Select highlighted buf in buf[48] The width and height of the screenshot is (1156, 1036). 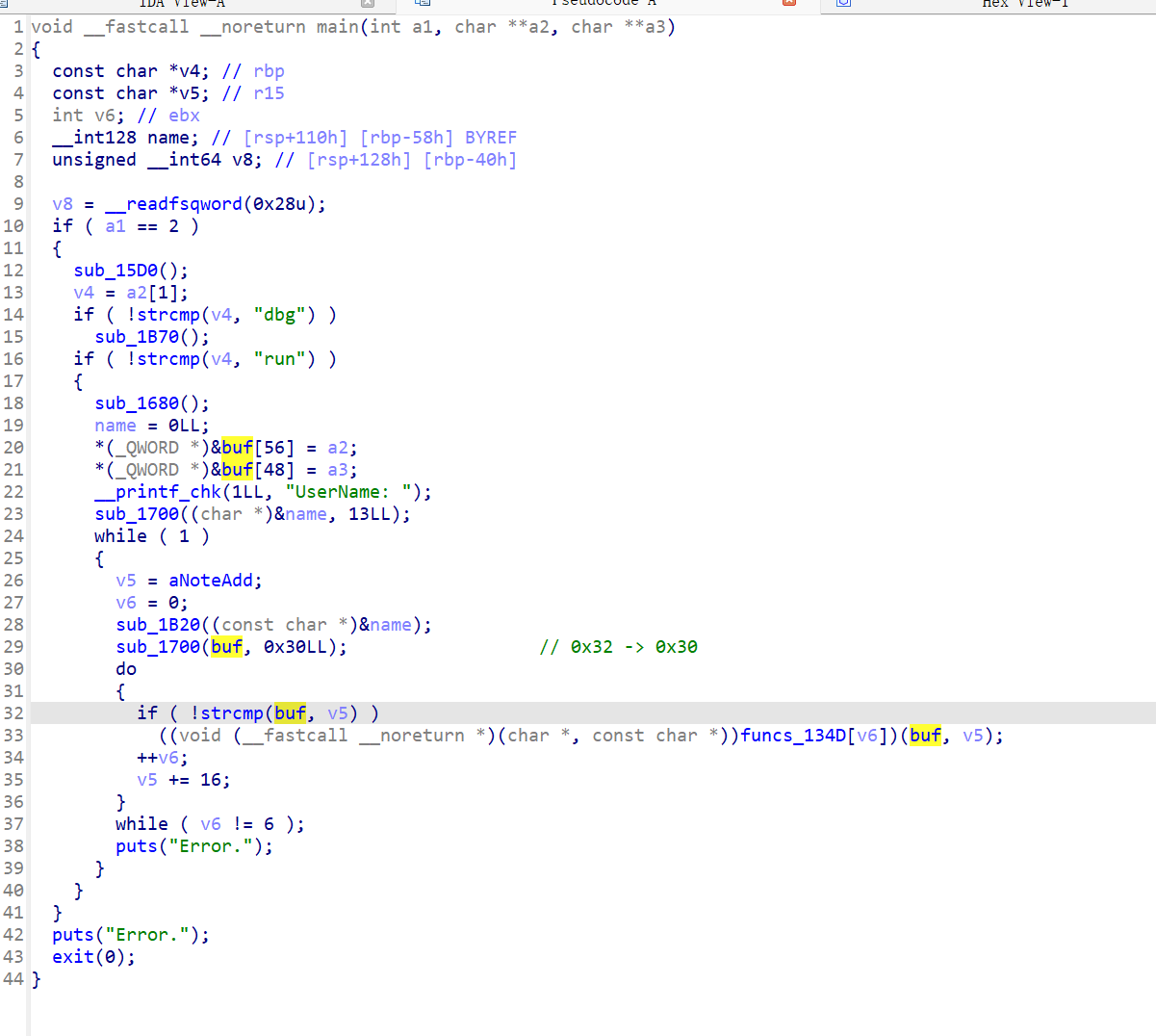point(237,470)
